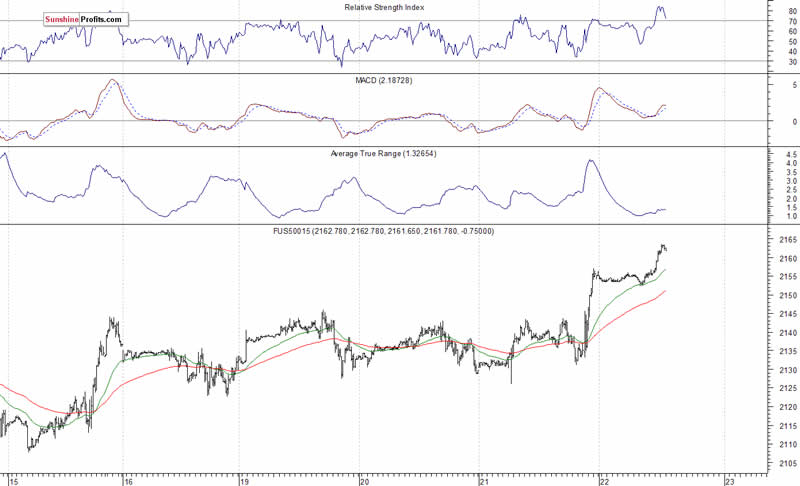Click the MACD (2.18728) panel title

[386, 80]
